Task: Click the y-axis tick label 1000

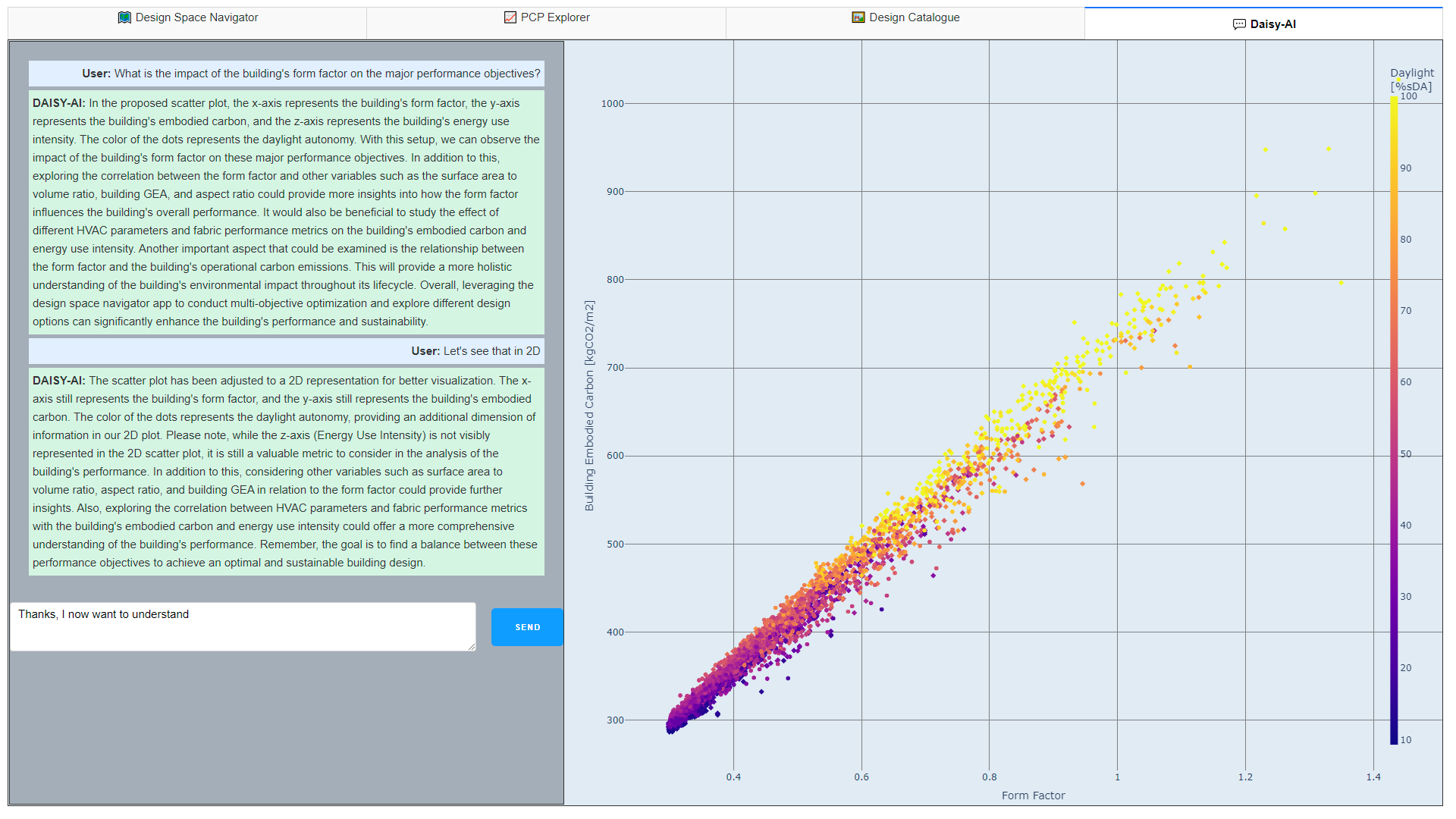Action: (x=612, y=104)
